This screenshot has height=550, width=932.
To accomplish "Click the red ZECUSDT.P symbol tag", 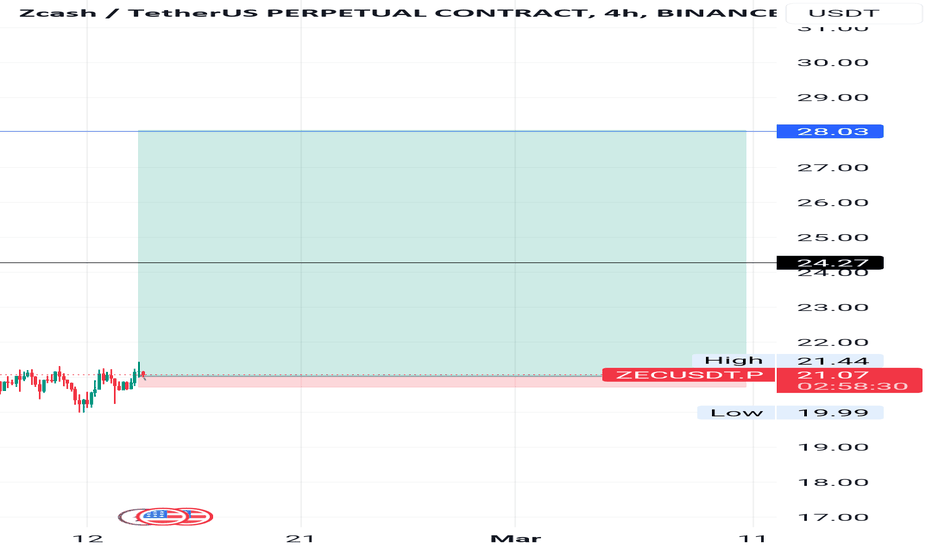I will click(688, 375).
